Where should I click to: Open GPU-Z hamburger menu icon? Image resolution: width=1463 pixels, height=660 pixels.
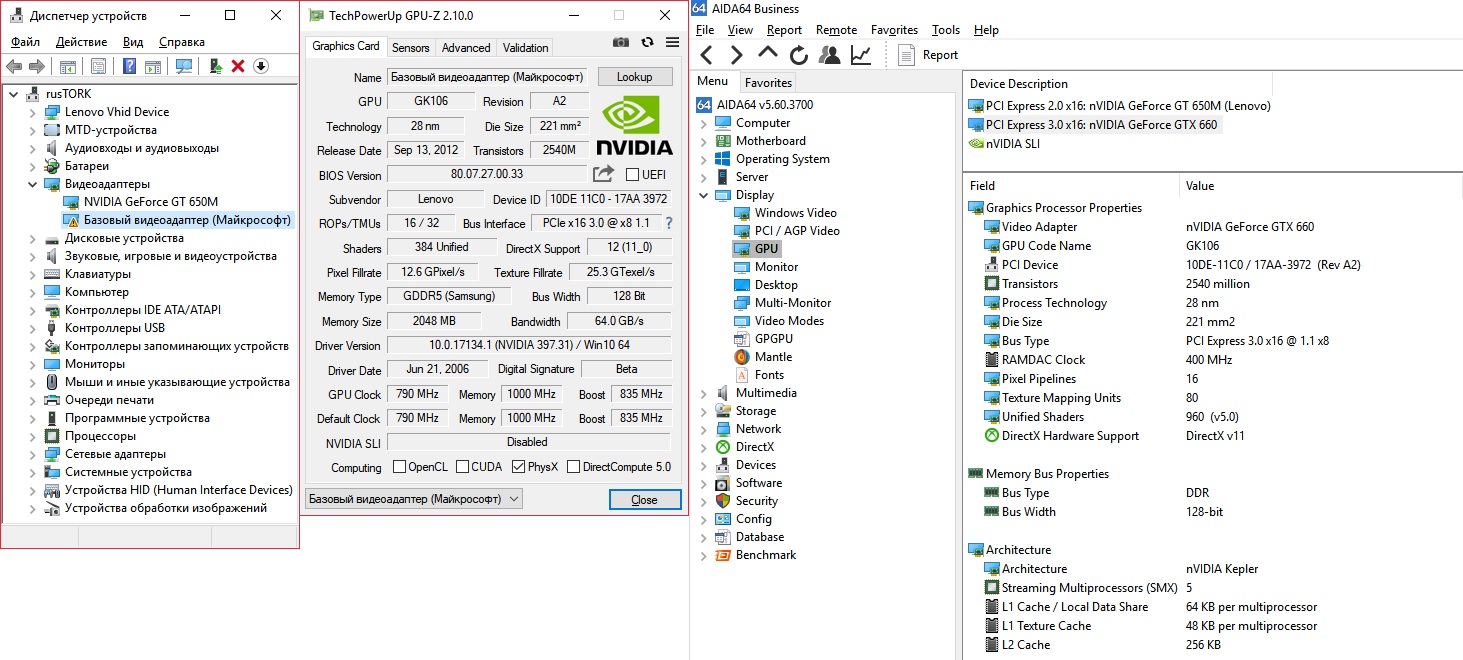click(x=672, y=42)
